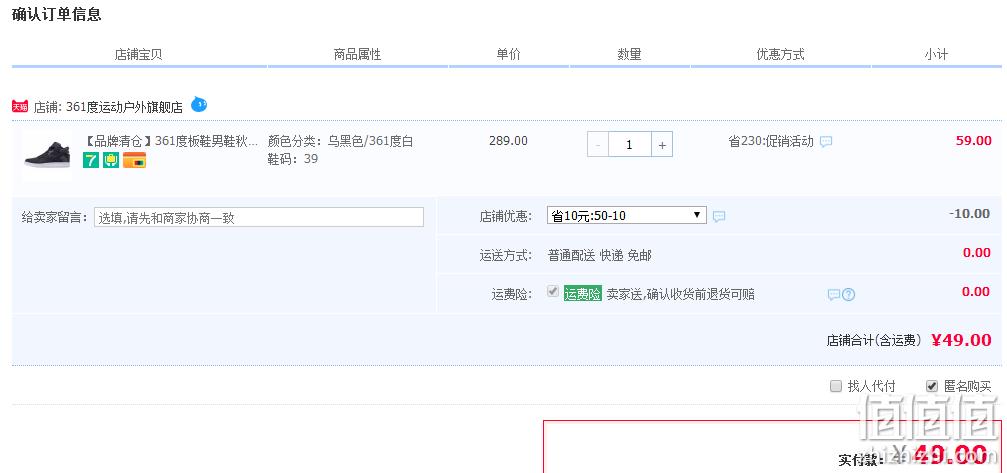Click the 数量 column header
This screenshot has height=473, width=1007.
click(629, 55)
